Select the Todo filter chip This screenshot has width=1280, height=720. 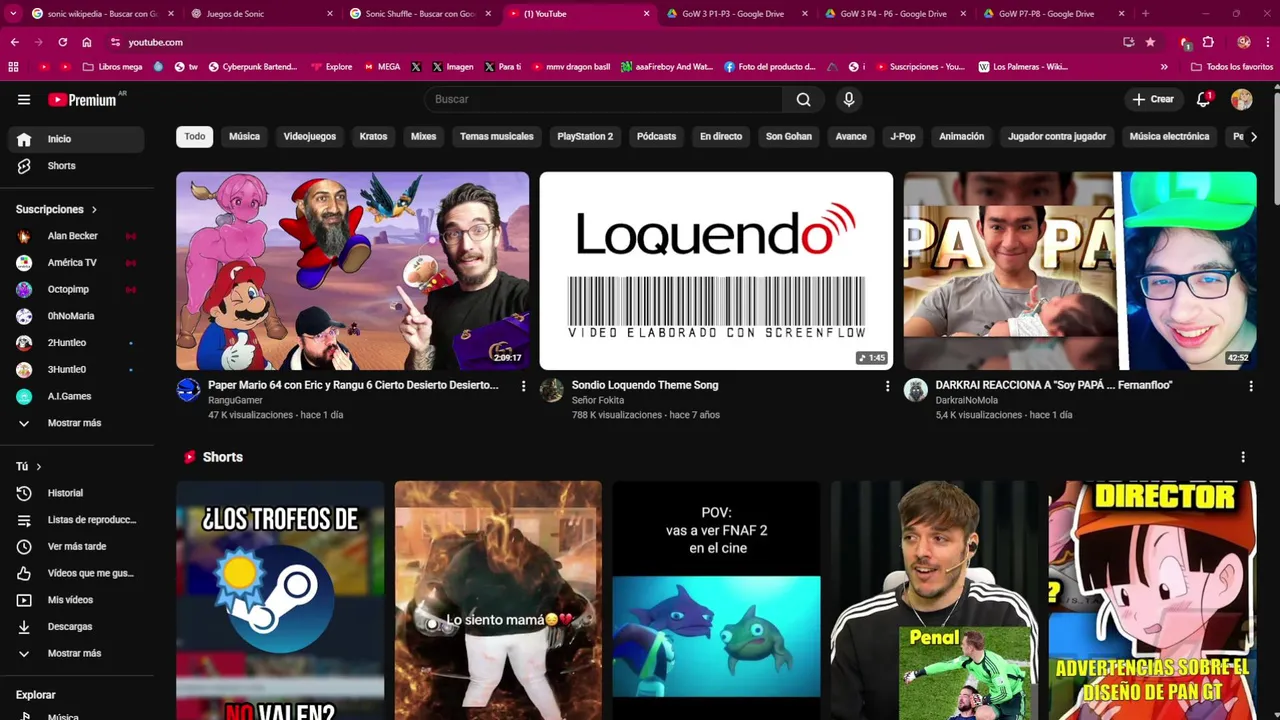tap(195, 136)
